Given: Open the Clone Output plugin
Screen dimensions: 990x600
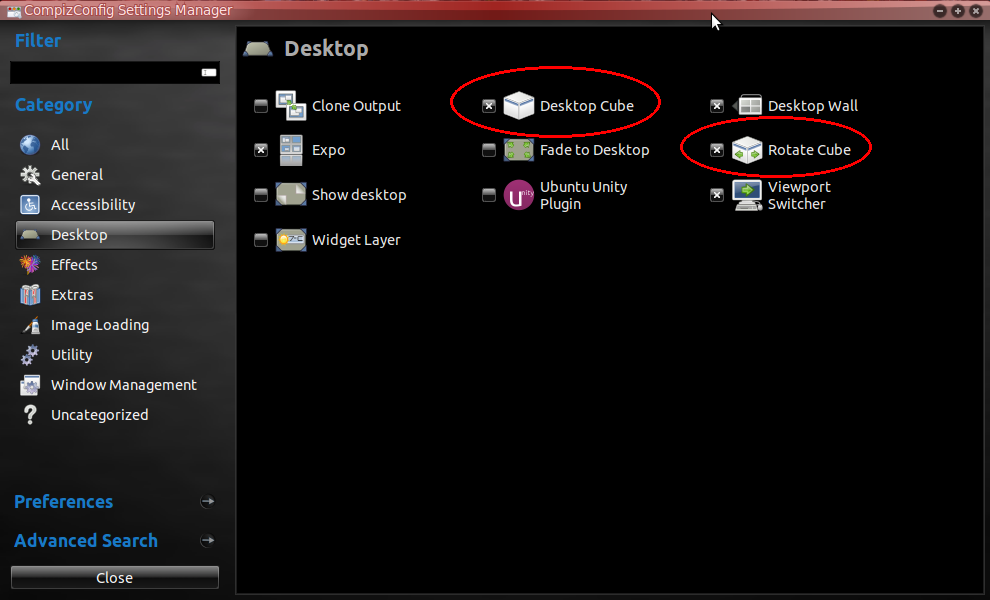Looking at the screenshot, I should coord(290,104).
